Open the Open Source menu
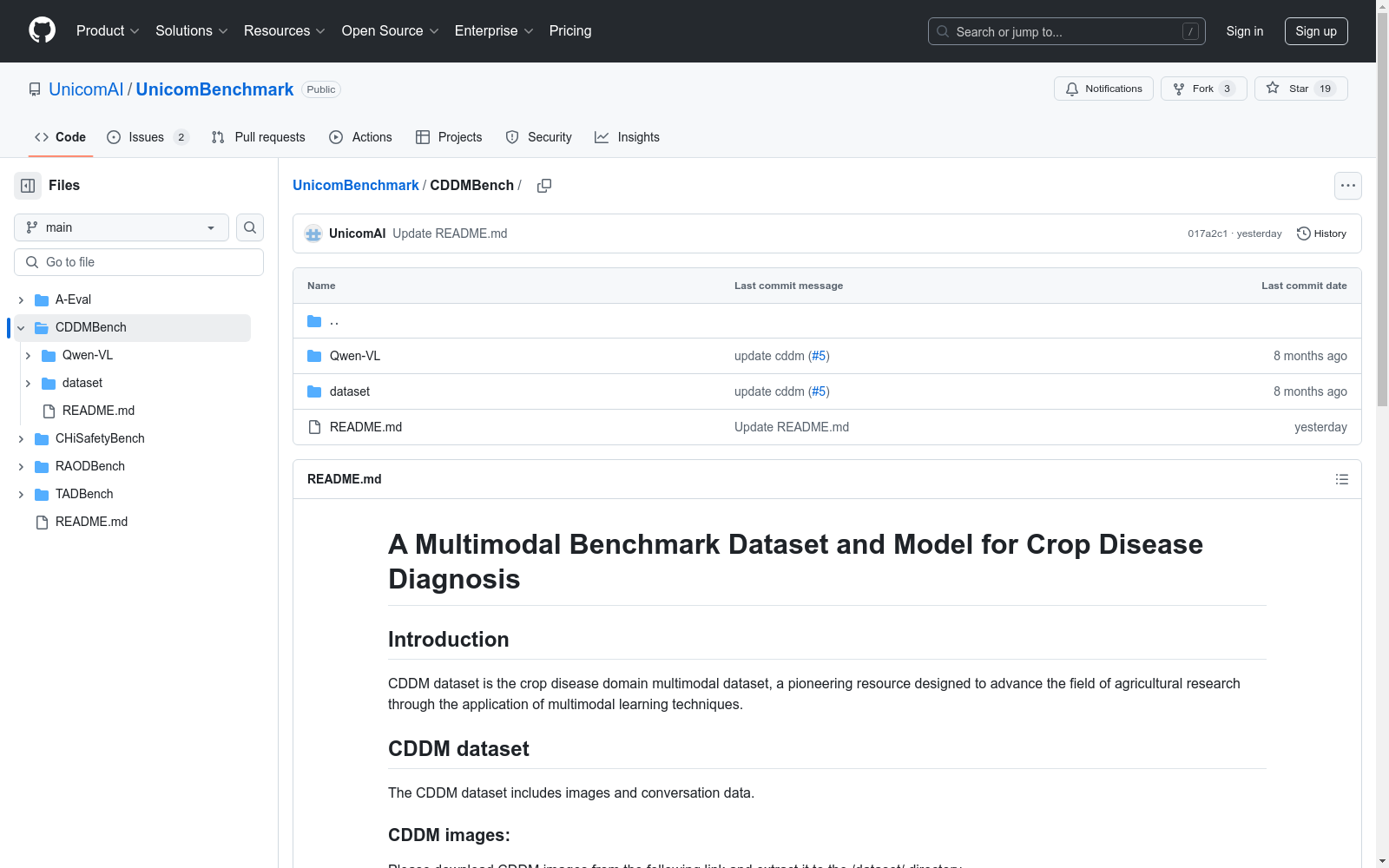 391,30
